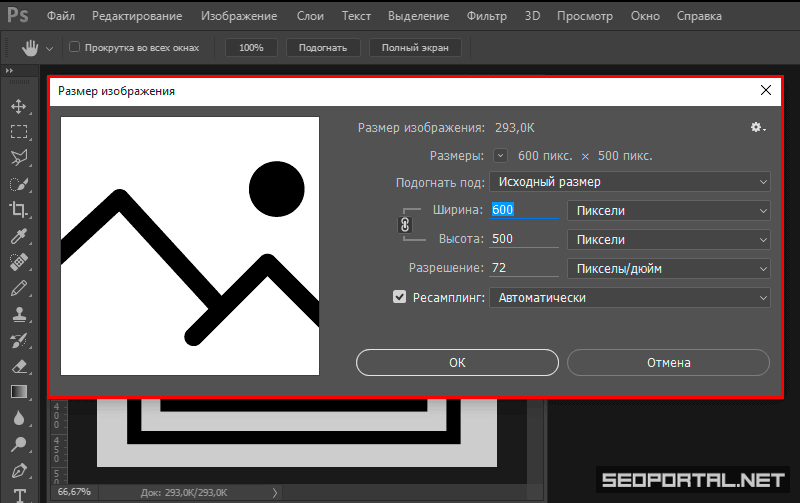Open the Ширина units dropdown
This screenshot has height=503, width=800.
tap(668, 211)
